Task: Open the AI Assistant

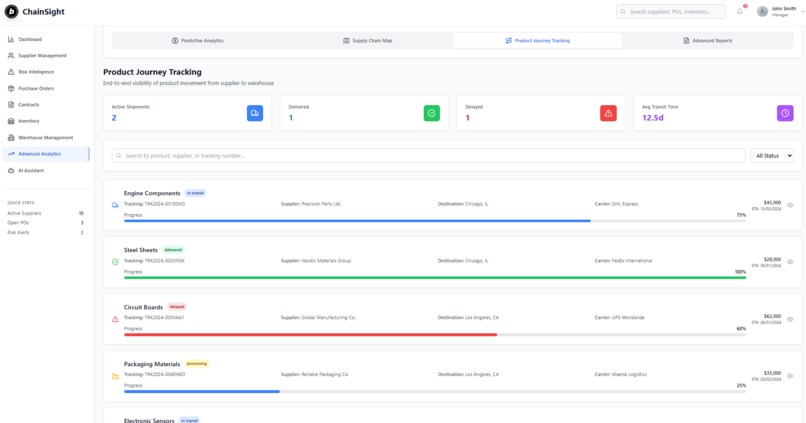Action: [x=45, y=170]
